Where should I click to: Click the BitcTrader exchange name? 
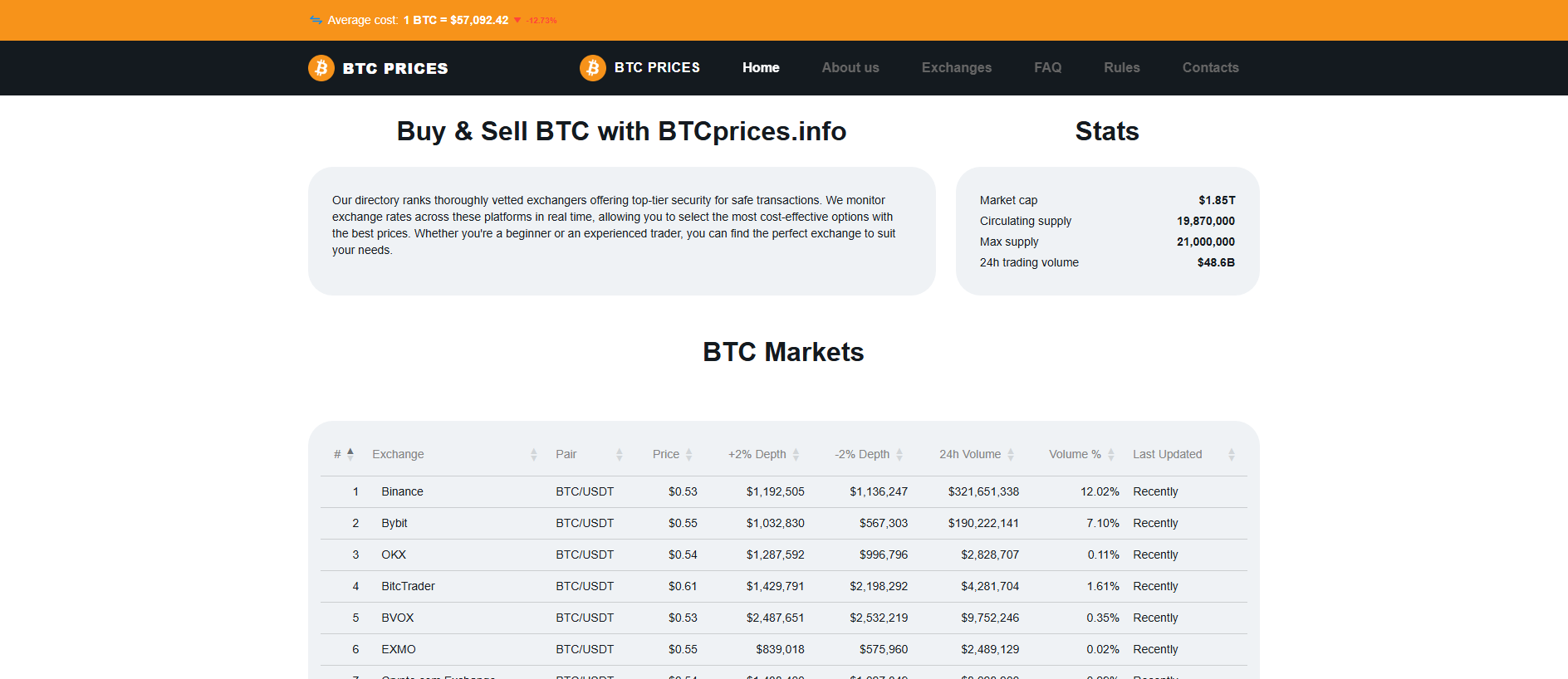coord(408,586)
